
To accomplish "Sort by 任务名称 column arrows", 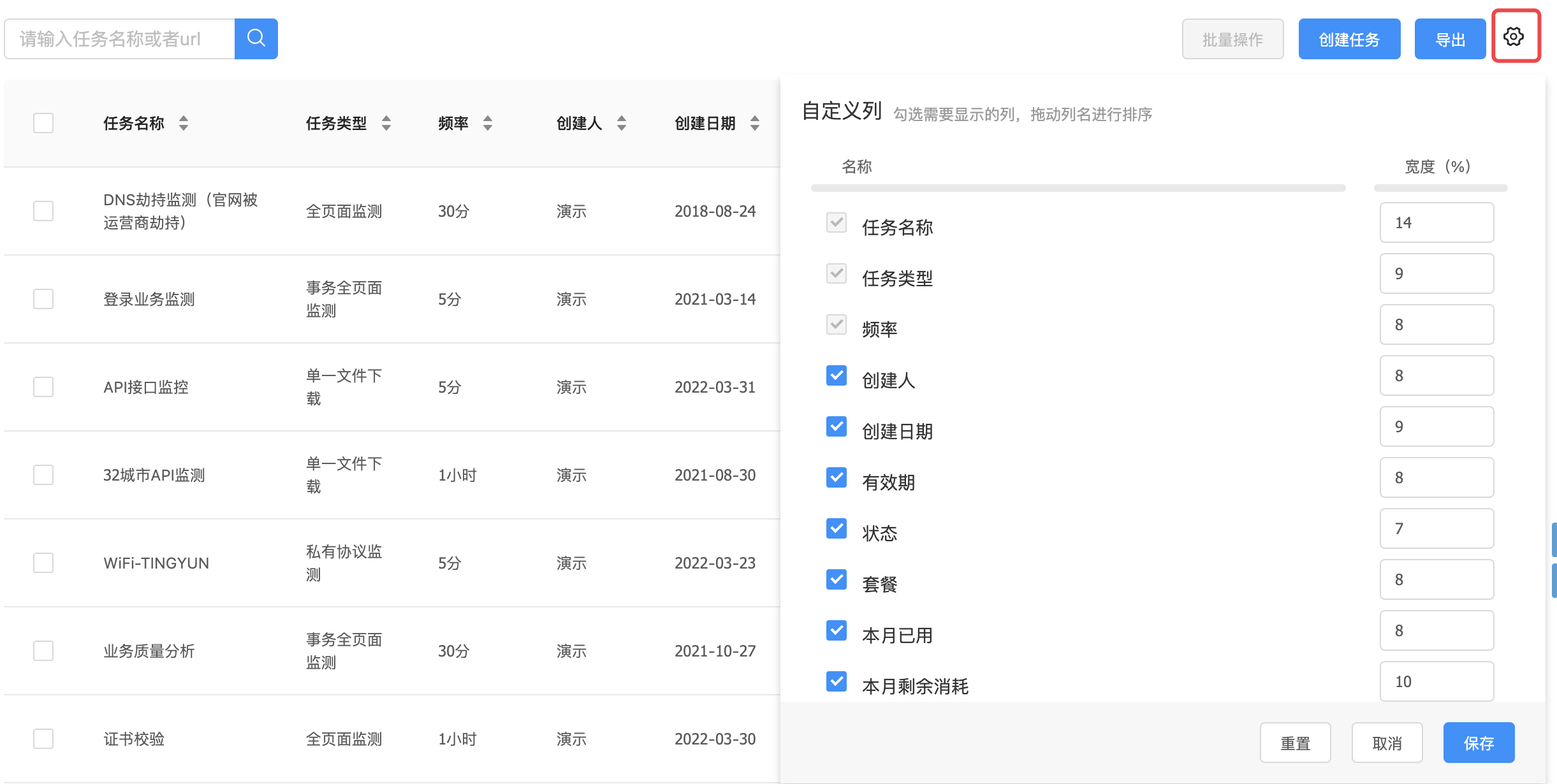I will click(184, 123).
